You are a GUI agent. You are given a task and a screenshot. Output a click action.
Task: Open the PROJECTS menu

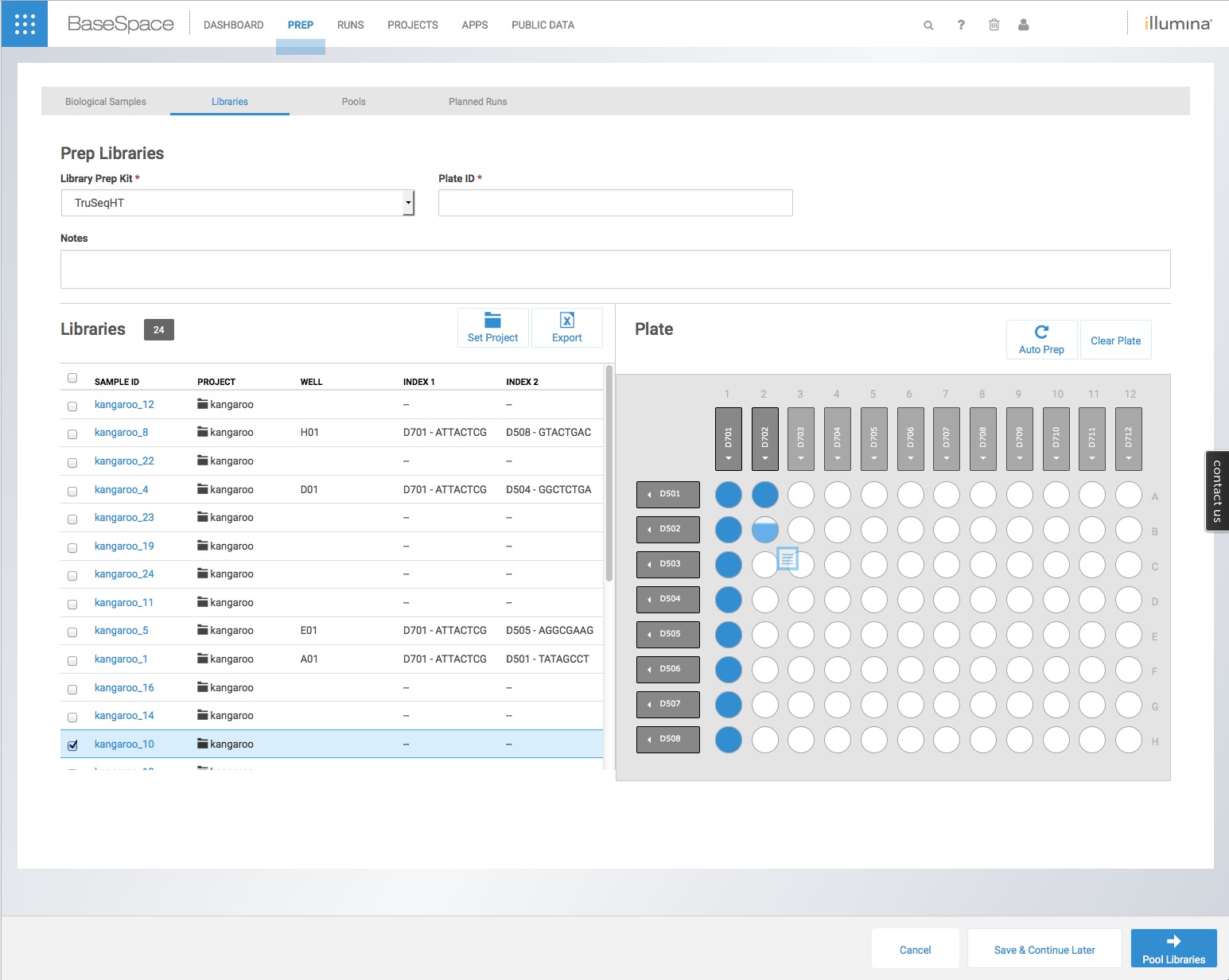pos(413,25)
